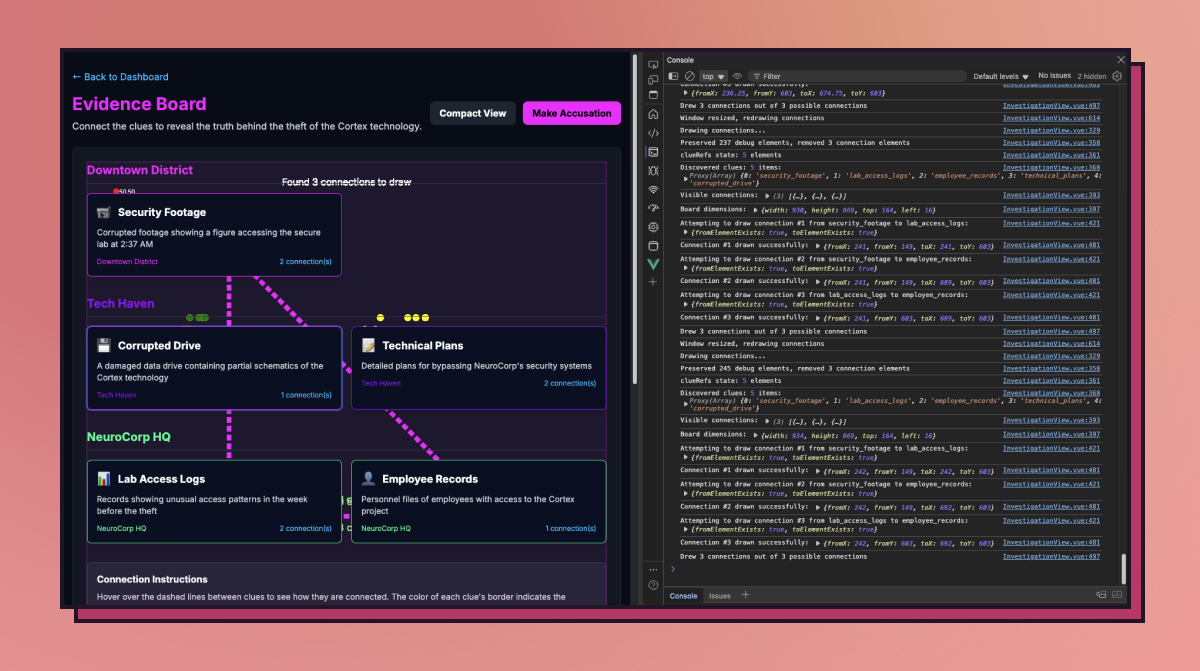Open the help icon at sidebar bottom

652,583
